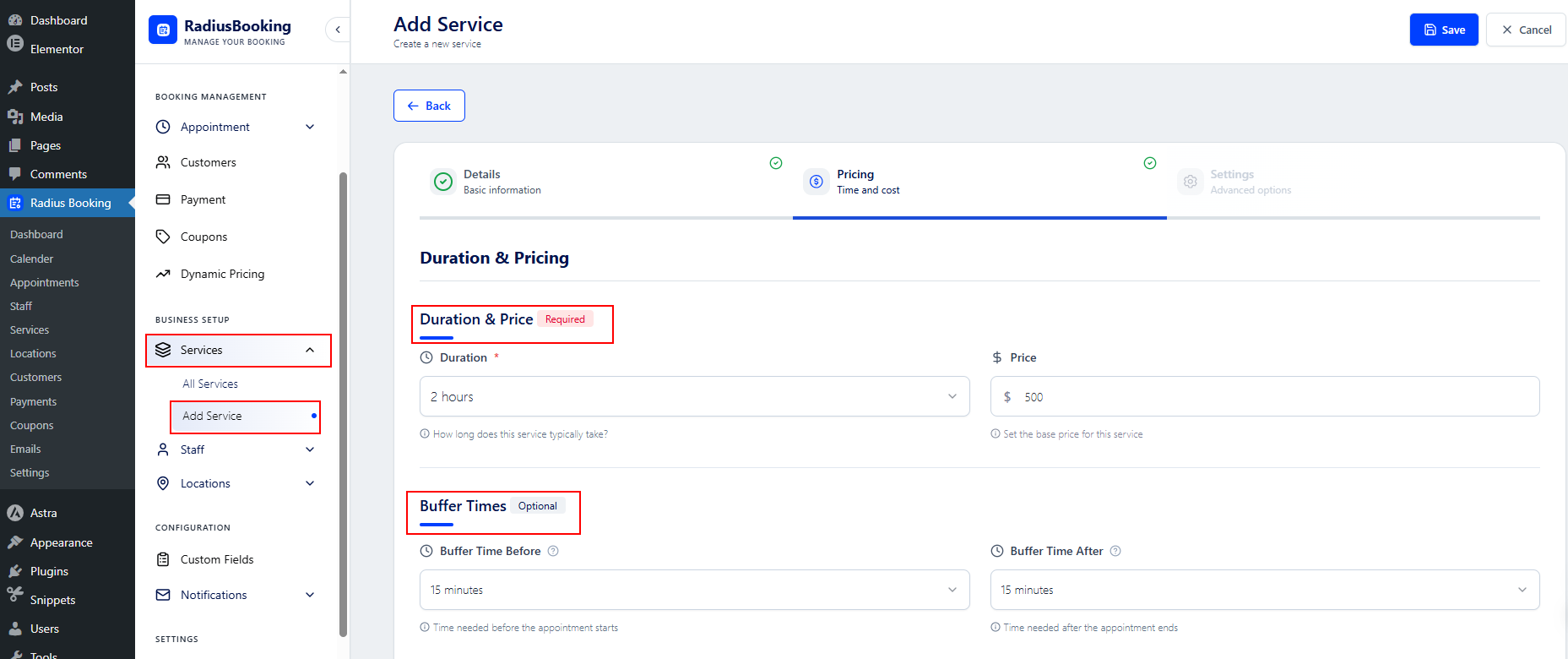This screenshot has width=1568, height=659.
Task: Click the Posts pin icon
Action: [x=15, y=87]
